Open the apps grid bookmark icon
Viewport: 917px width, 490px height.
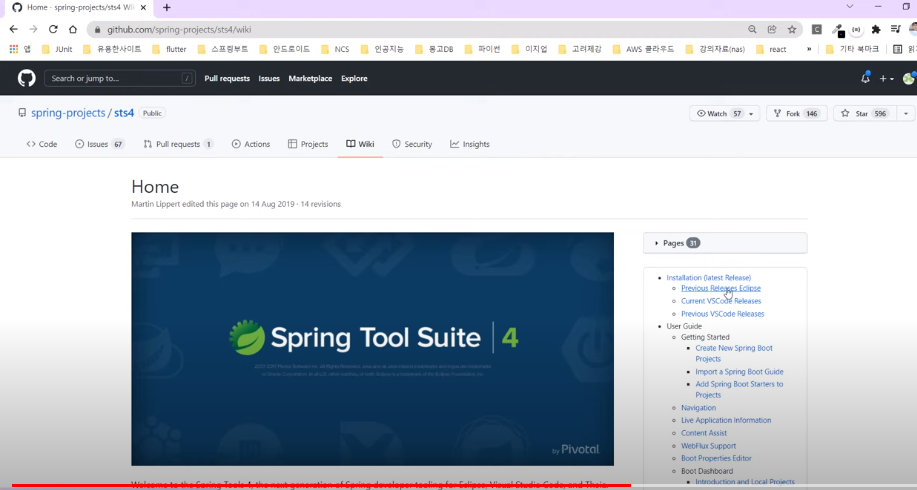click(13, 49)
